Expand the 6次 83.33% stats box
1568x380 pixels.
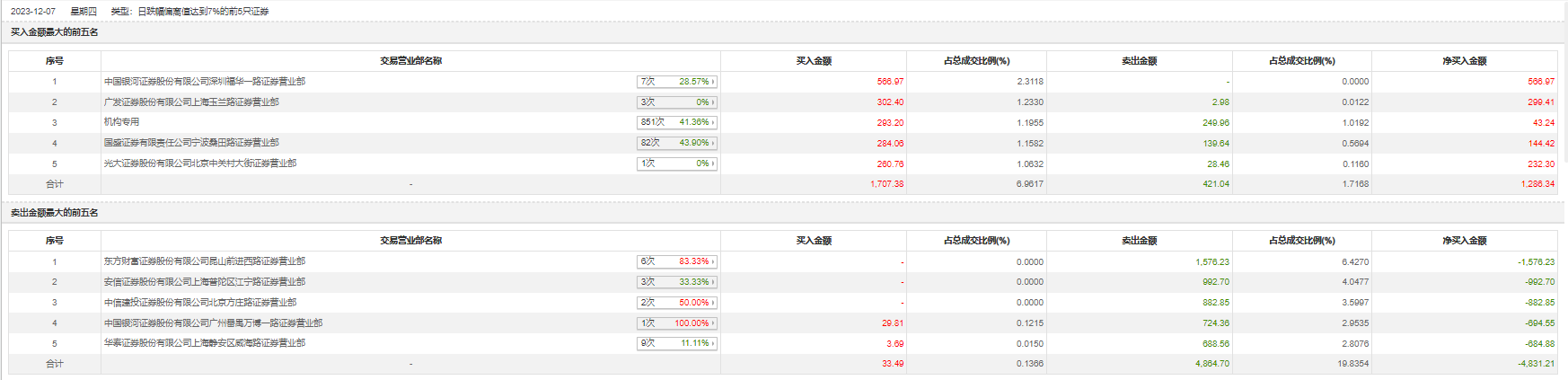[677, 261]
